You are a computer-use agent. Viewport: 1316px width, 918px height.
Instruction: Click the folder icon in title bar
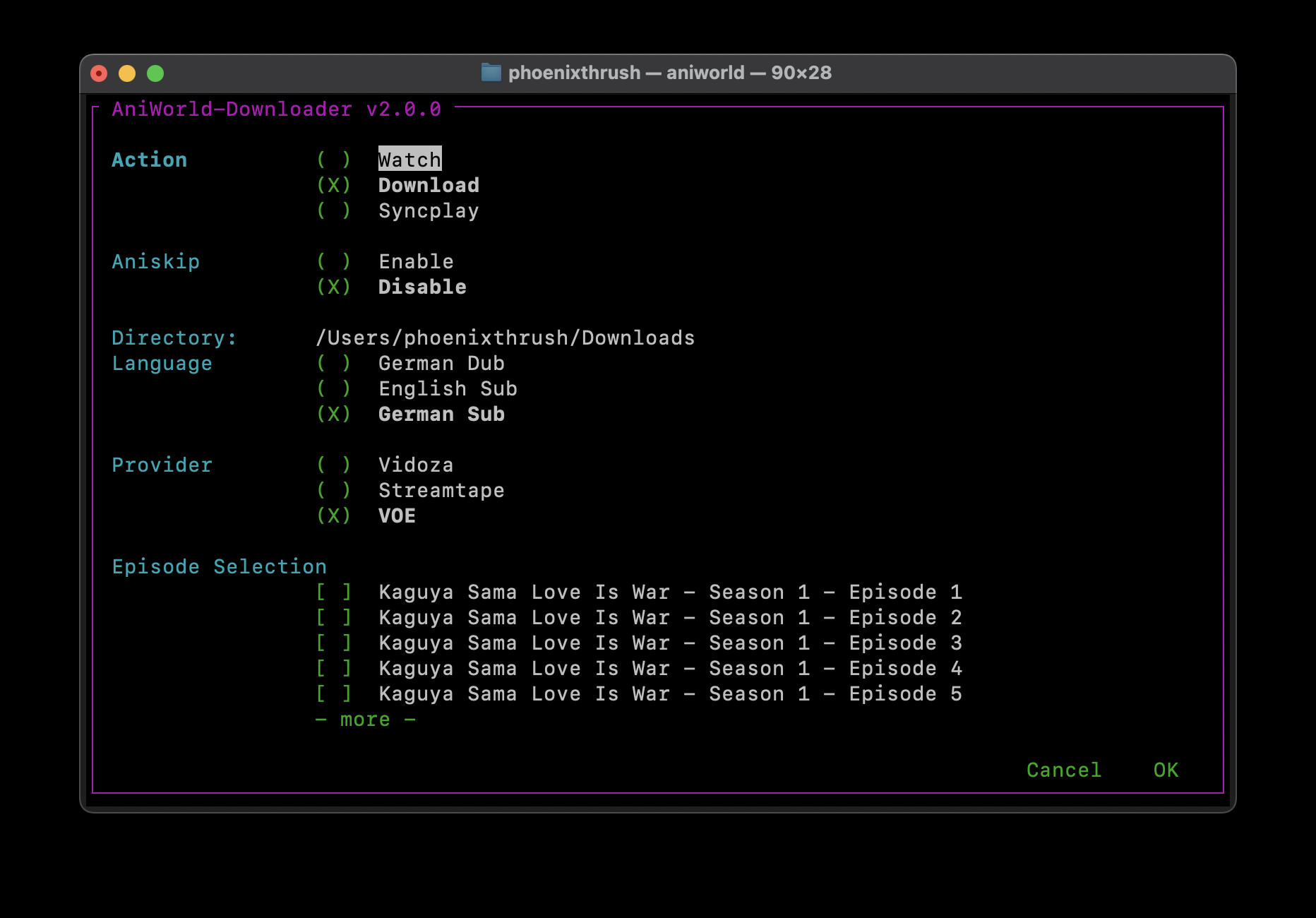point(491,73)
